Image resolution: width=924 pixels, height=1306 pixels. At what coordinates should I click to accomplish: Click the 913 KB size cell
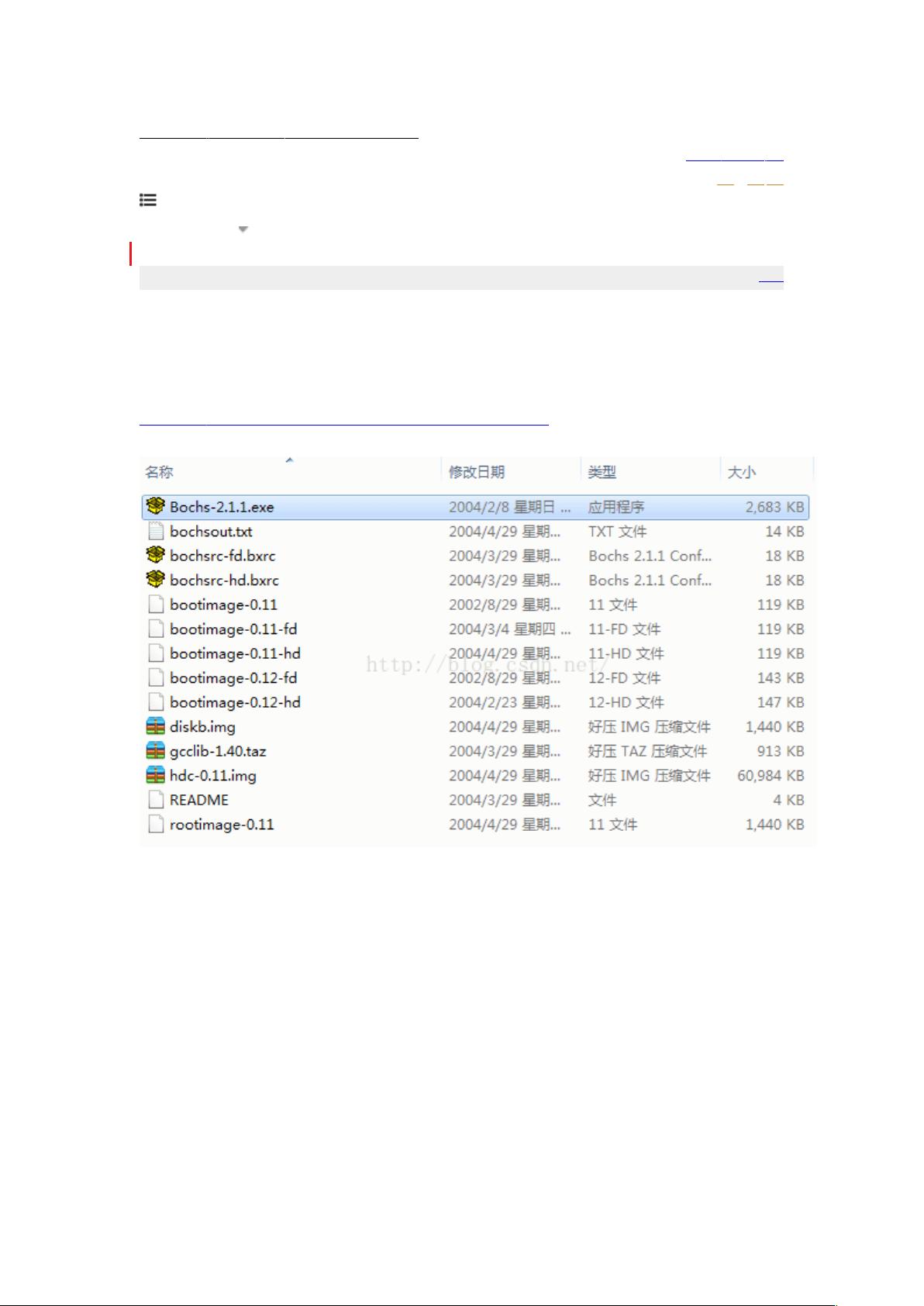point(781,751)
